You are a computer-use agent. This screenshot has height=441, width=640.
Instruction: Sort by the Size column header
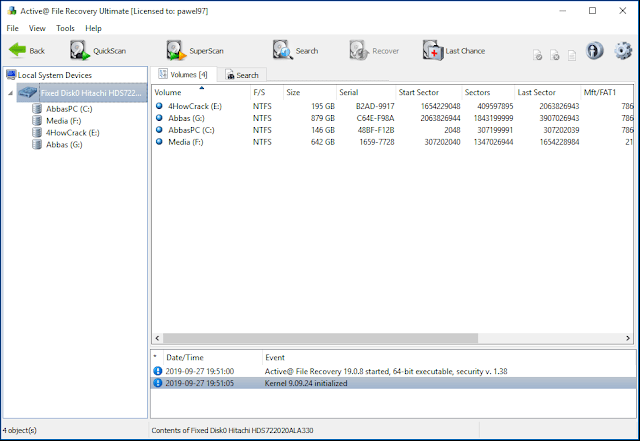pos(309,92)
